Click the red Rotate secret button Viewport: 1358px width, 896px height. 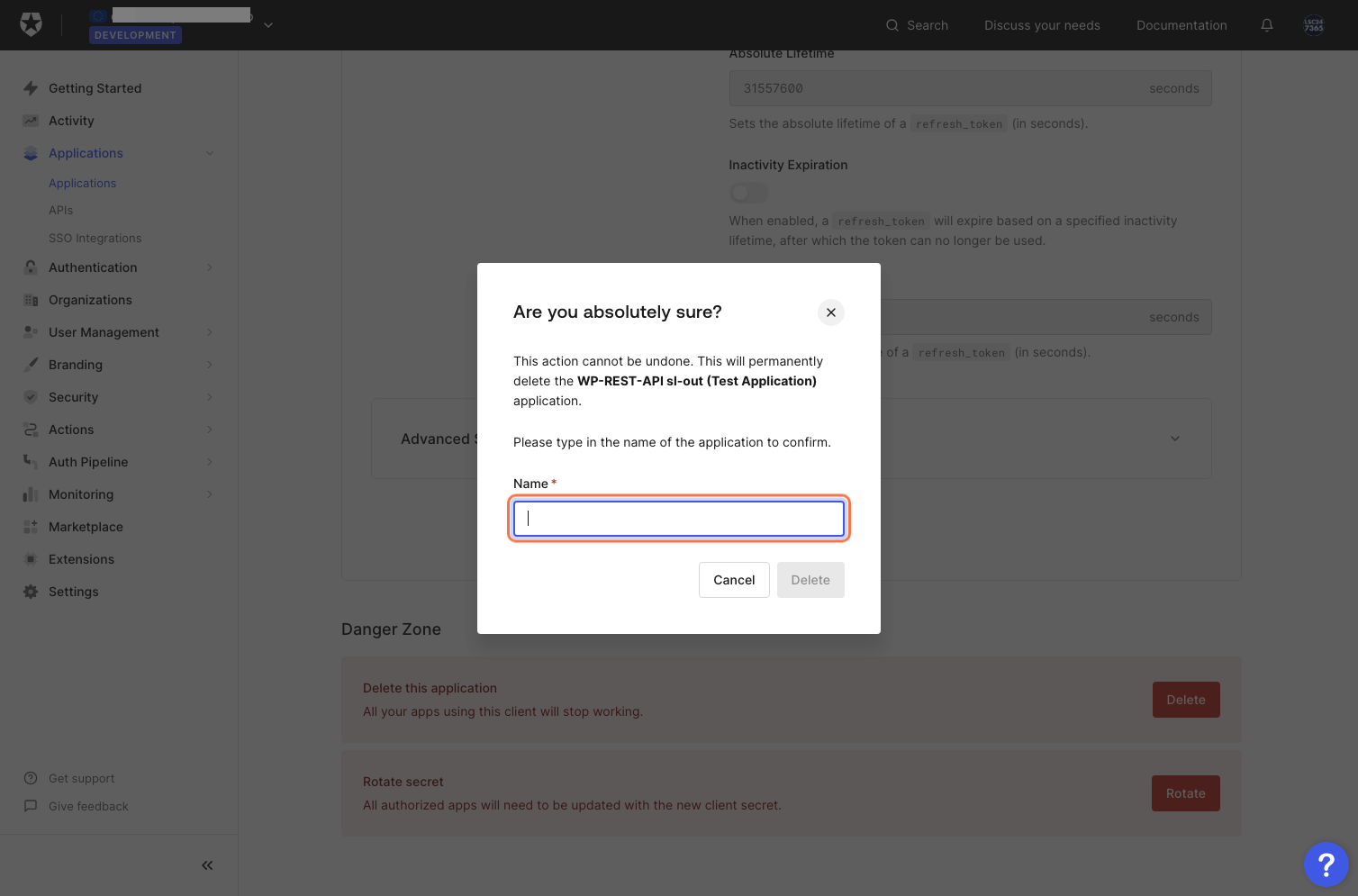tap(1186, 793)
